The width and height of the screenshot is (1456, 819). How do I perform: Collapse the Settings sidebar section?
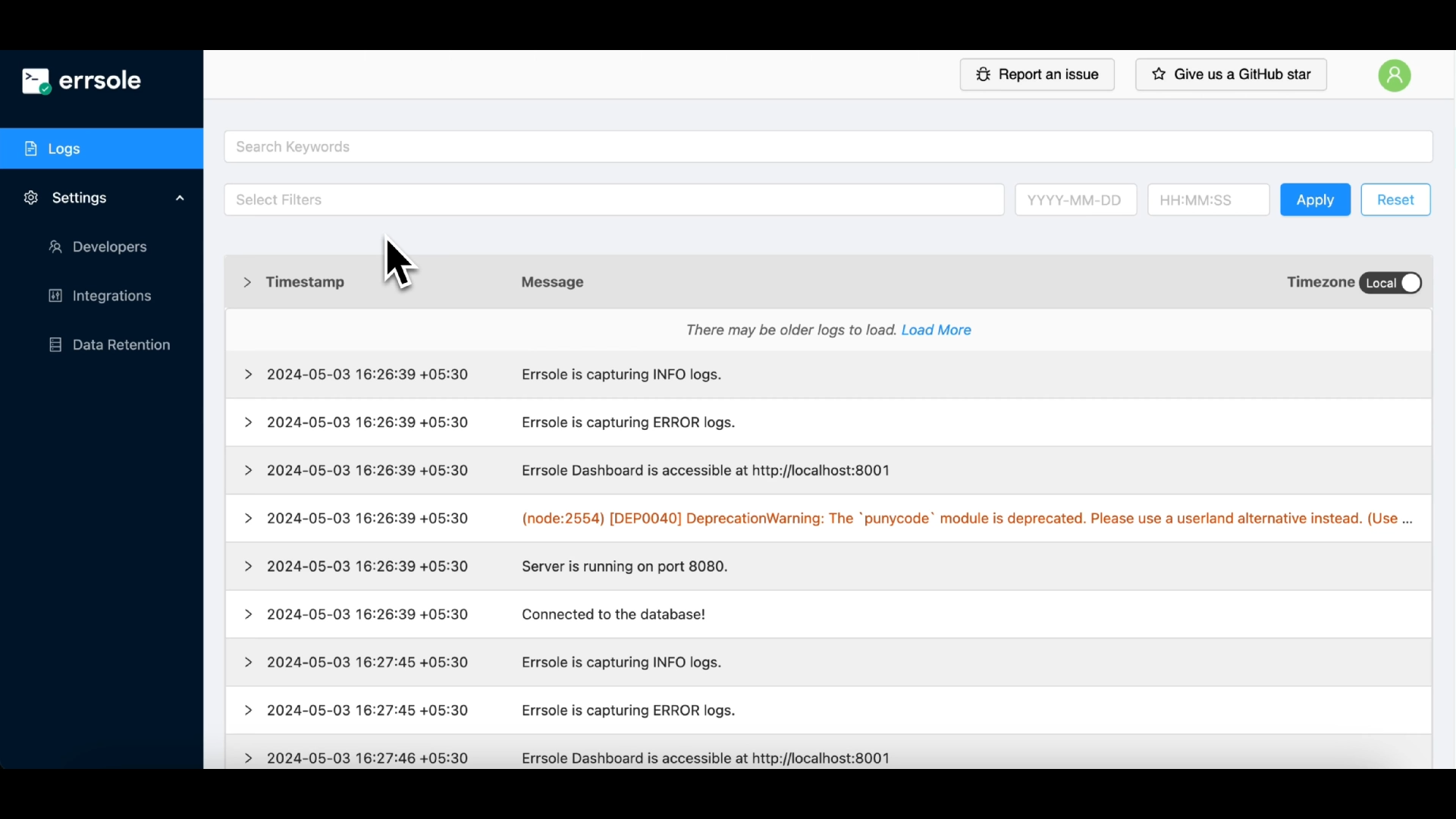(179, 198)
